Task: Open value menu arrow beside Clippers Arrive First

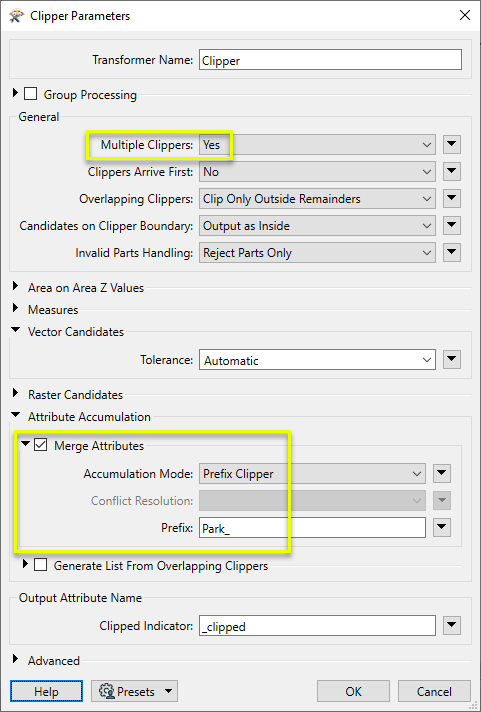Action: pyautogui.click(x=451, y=172)
